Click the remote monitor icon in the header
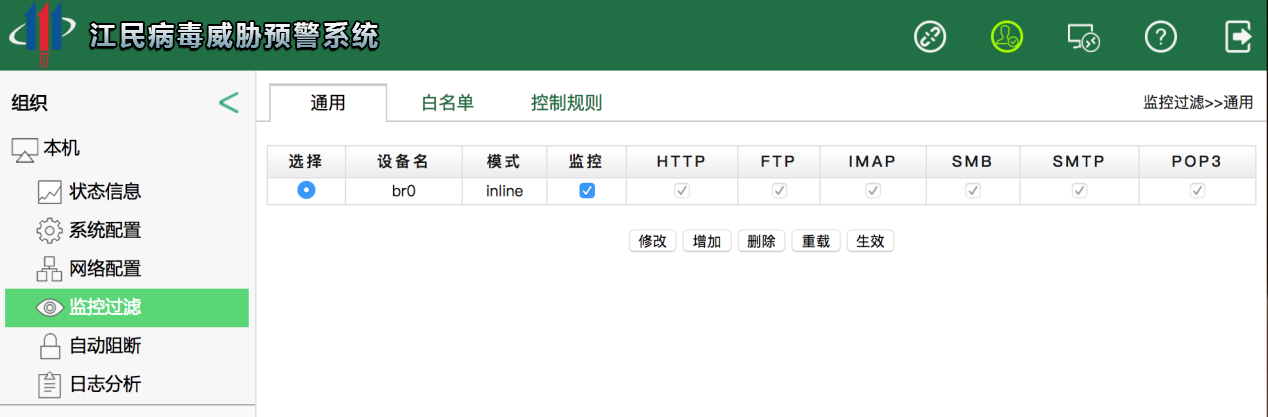 pos(1083,37)
